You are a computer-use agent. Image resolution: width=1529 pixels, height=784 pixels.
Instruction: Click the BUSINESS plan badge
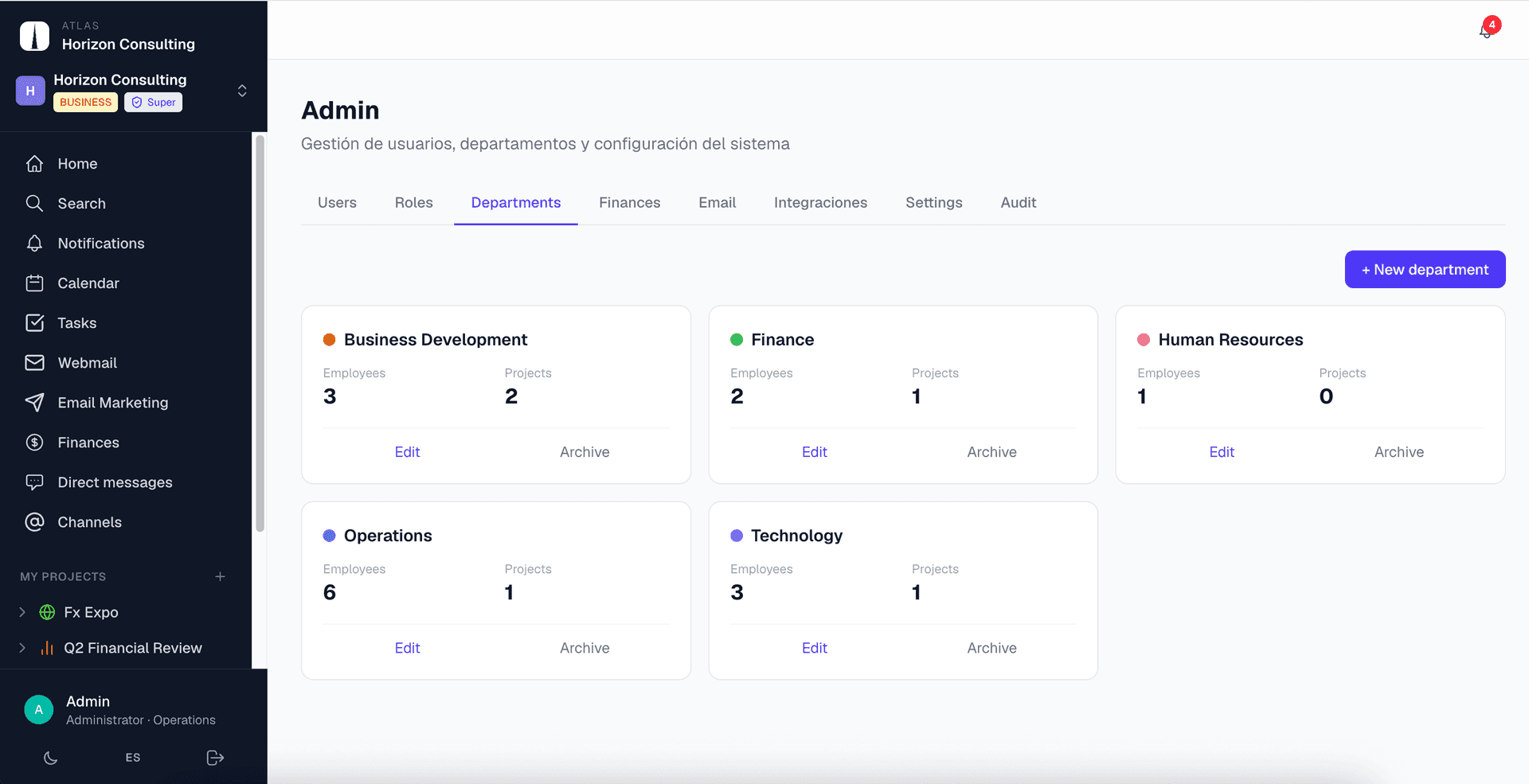86,102
